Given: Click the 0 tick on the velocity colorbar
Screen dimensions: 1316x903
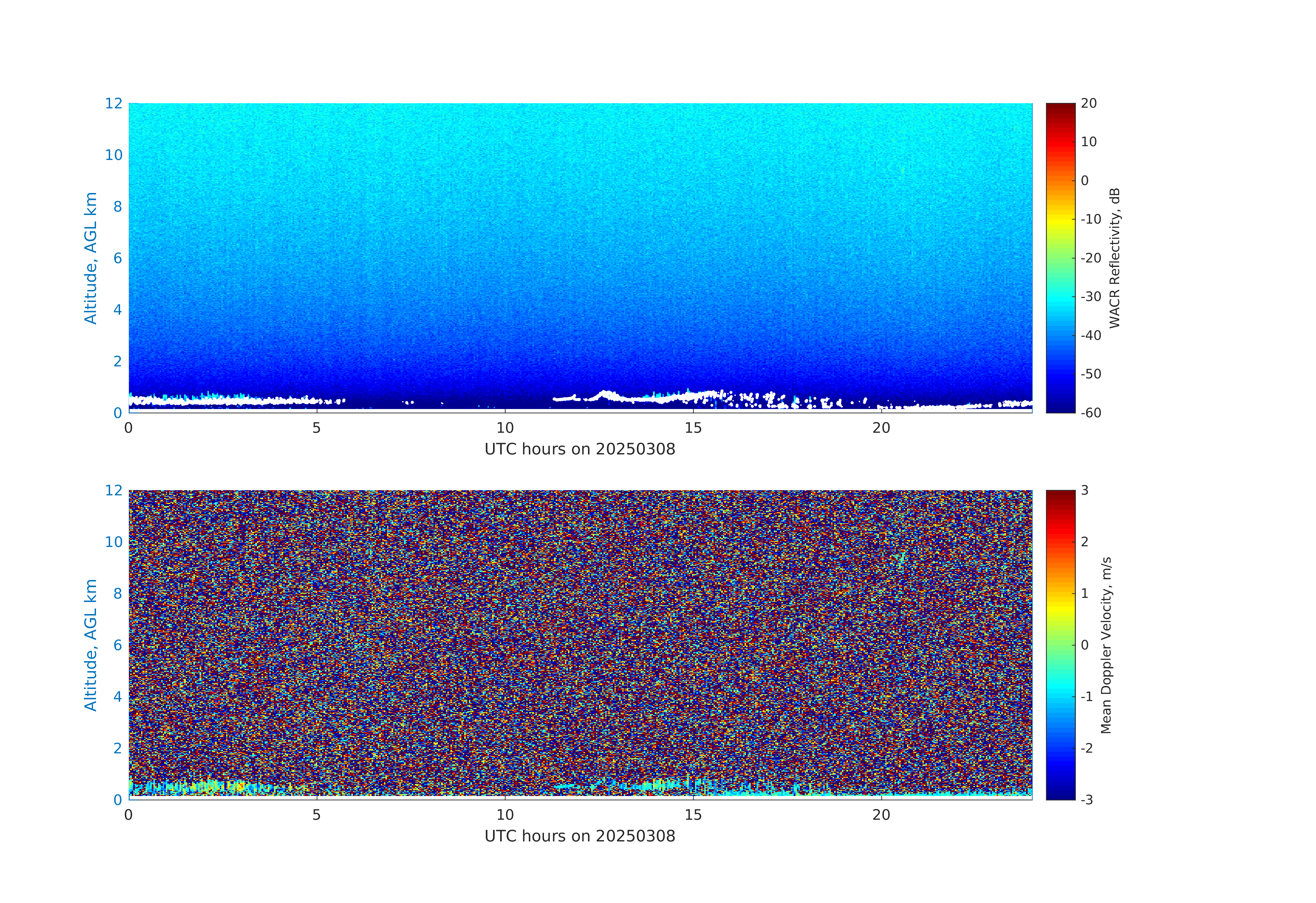Looking at the screenshot, I should click(1085, 645).
